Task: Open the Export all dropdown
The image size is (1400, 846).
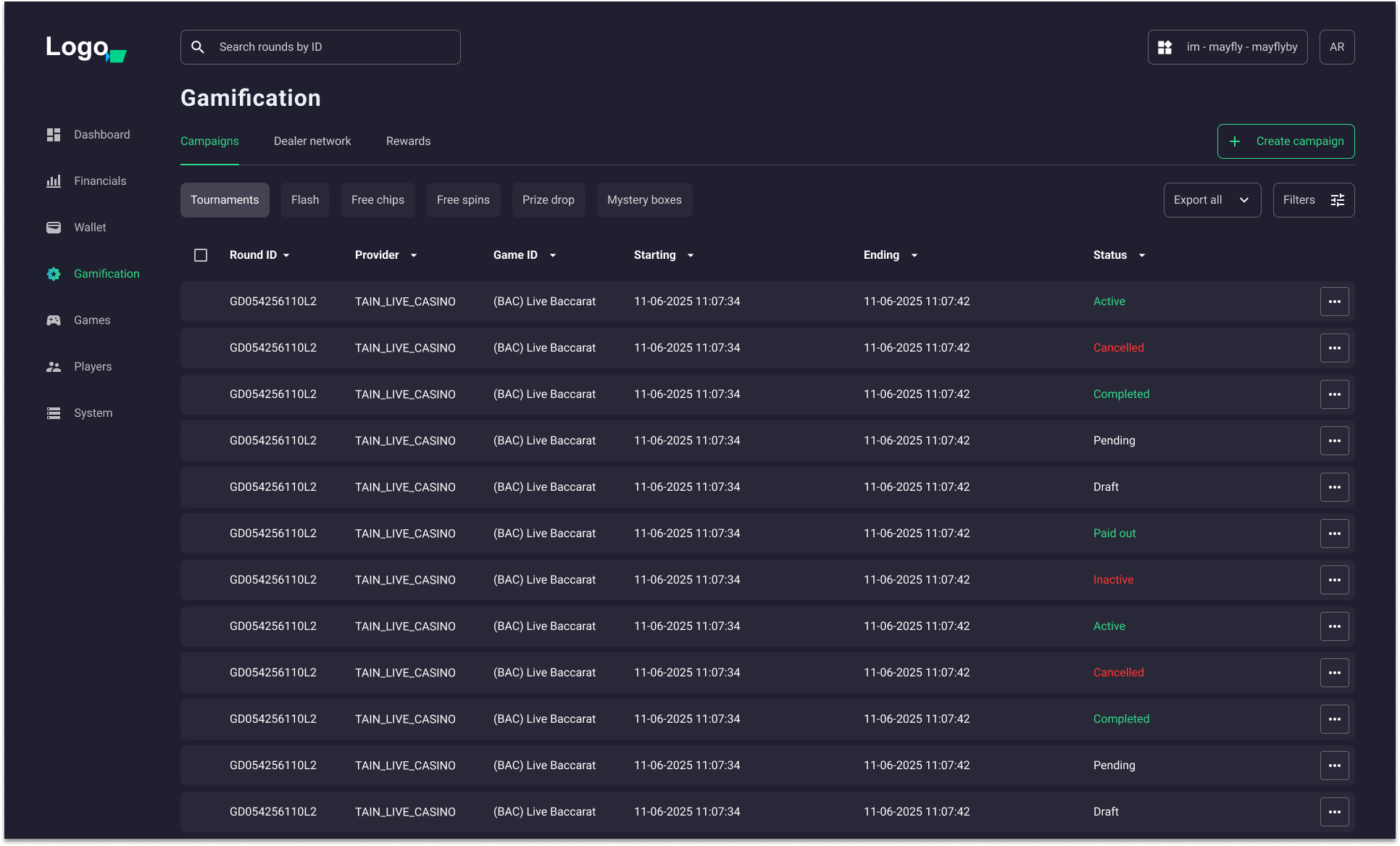Action: tap(1212, 199)
